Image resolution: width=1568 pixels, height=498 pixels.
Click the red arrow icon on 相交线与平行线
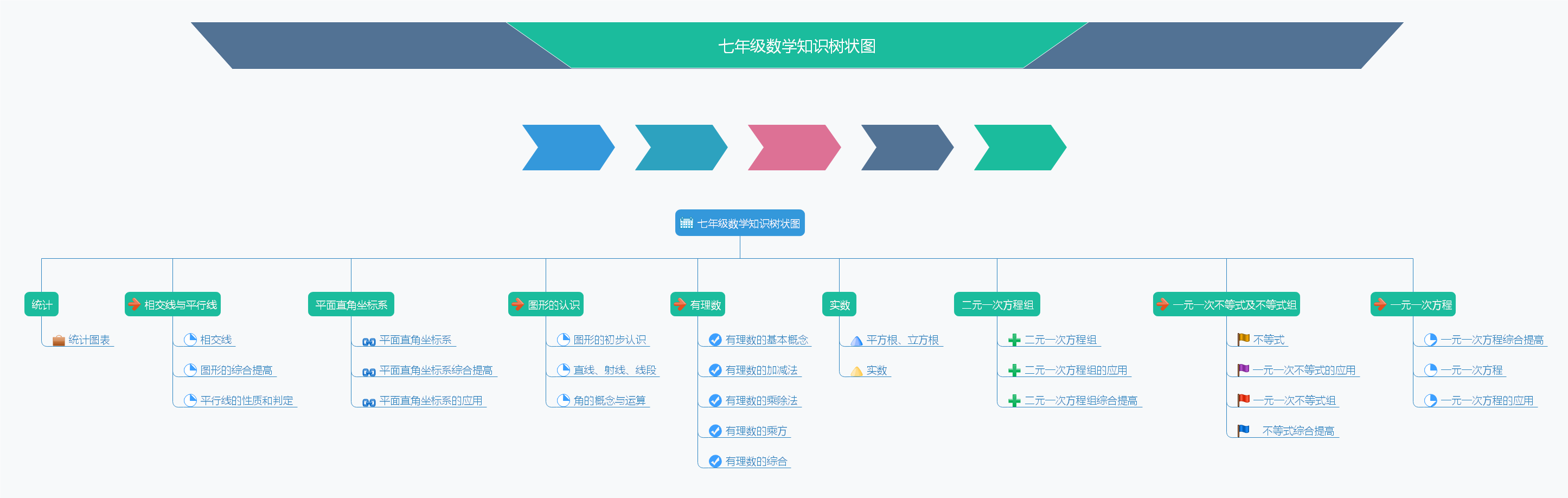[x=135, y=304]
